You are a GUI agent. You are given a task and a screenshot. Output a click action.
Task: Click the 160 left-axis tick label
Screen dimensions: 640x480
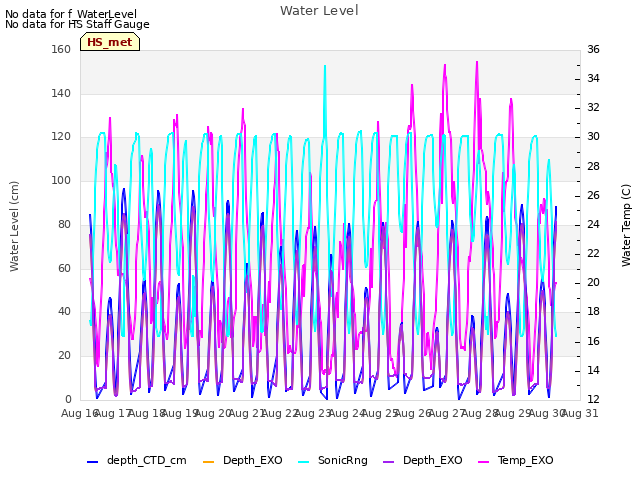pos(61,49)
